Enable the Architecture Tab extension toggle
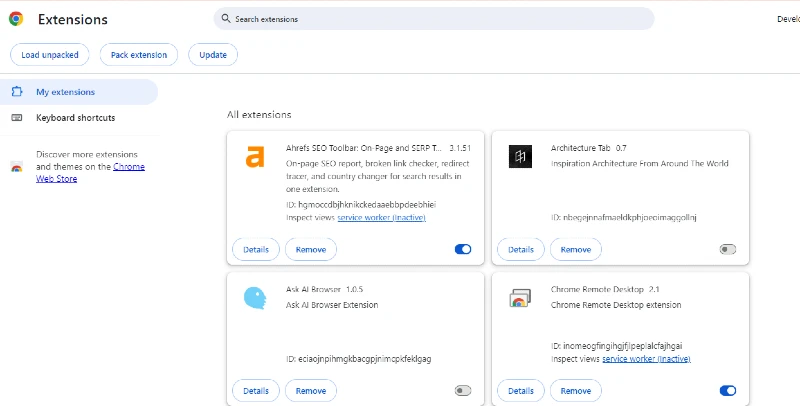The width and height of the screenshot is (800, 406). [x=728, y=249]
